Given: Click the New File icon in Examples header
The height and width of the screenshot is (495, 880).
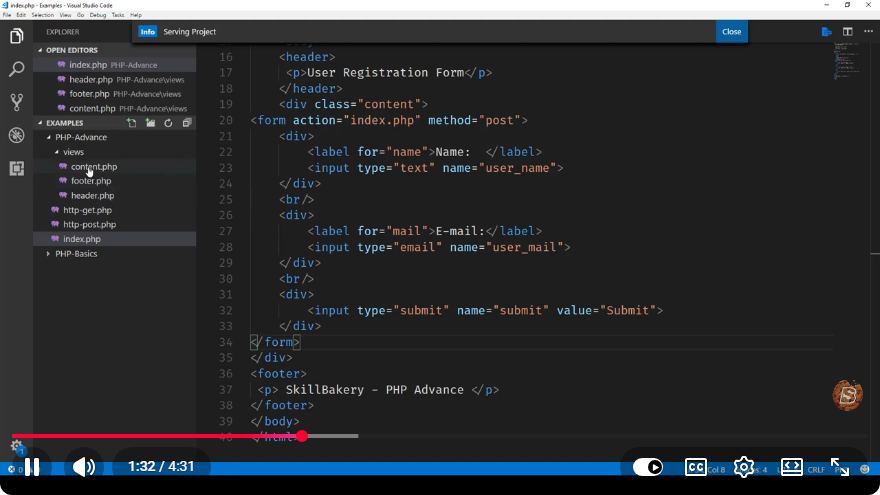Looking at the screenshot, I should click(x=131, y=123).
